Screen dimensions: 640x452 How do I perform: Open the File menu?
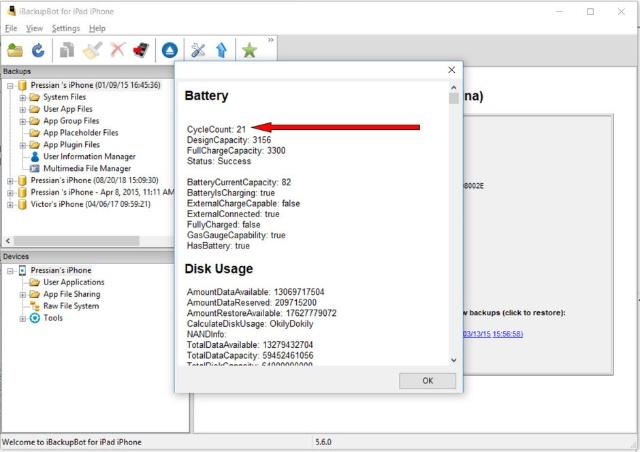click(x=11, y=28)
